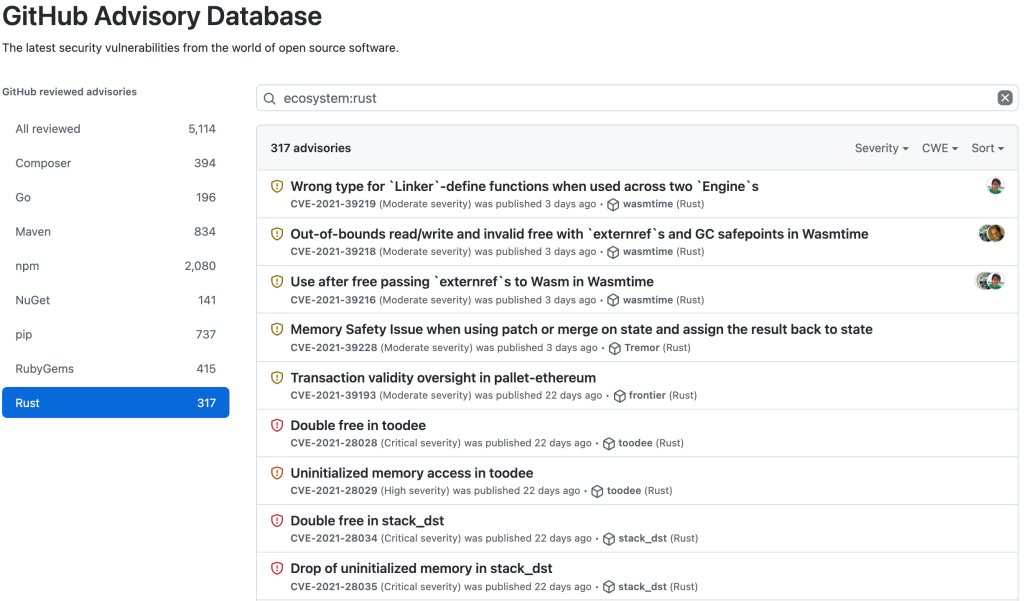Click package icon next to frontier

pyautogui.click(x=619, y=396)
